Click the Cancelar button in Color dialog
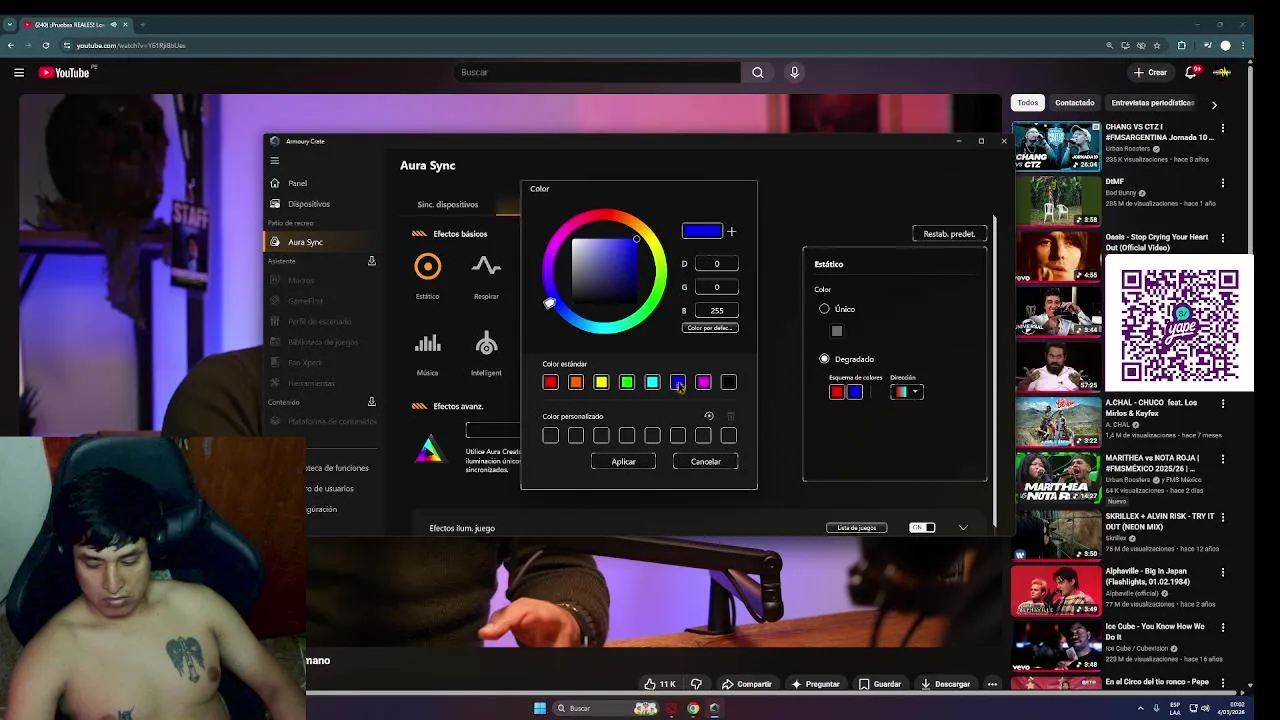1280x720 pixels. (705, 461)
